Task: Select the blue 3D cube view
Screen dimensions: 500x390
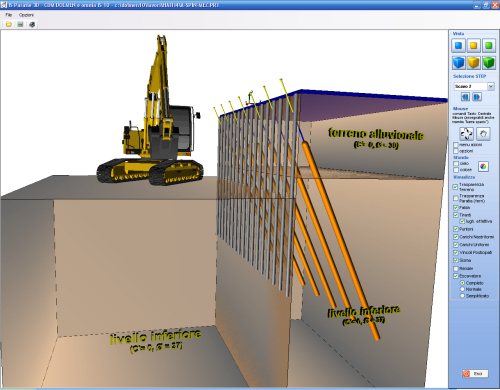Action: (458, 62)
